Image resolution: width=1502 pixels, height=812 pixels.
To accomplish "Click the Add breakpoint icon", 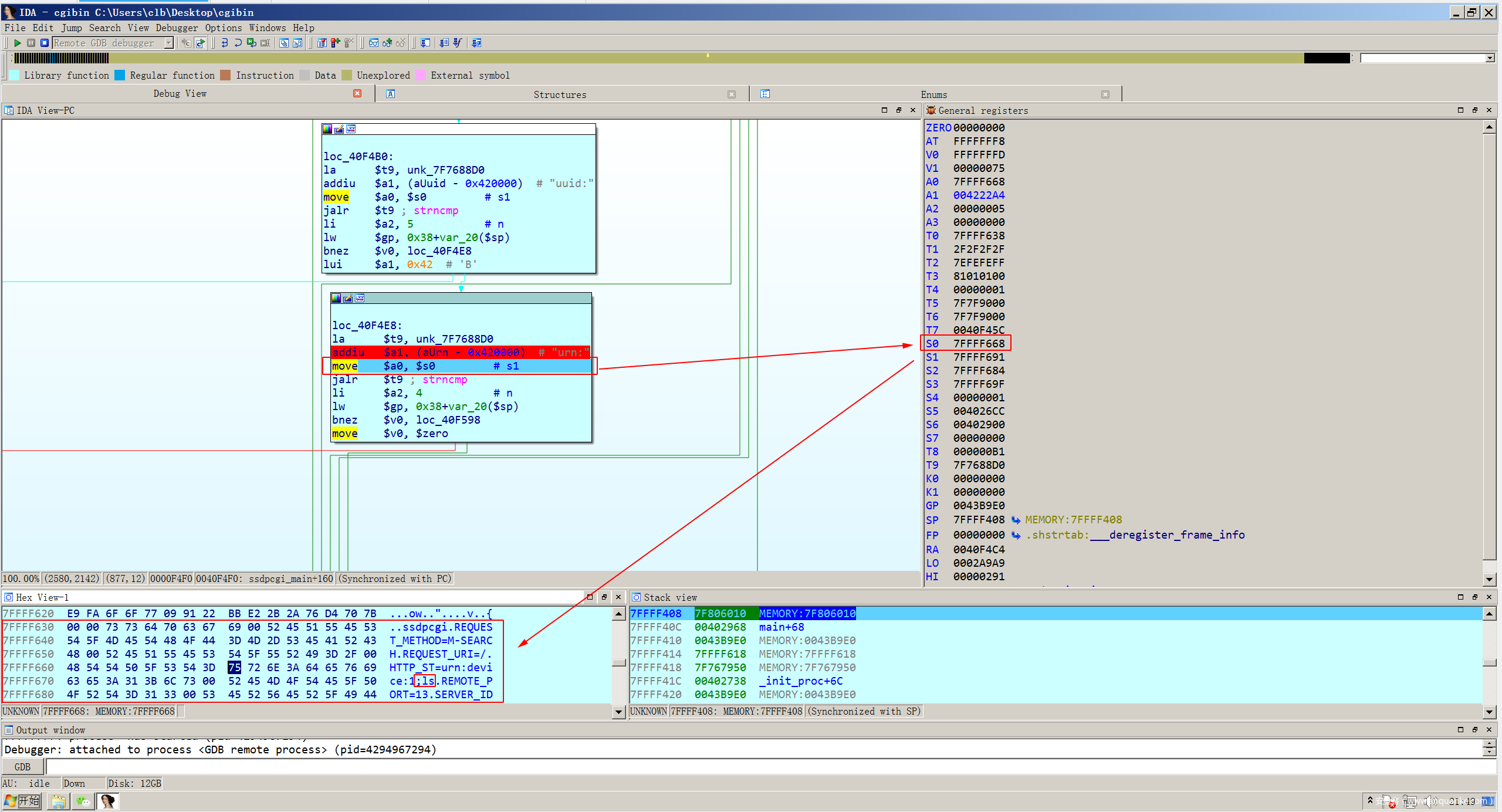I will (x=335, y=43).
